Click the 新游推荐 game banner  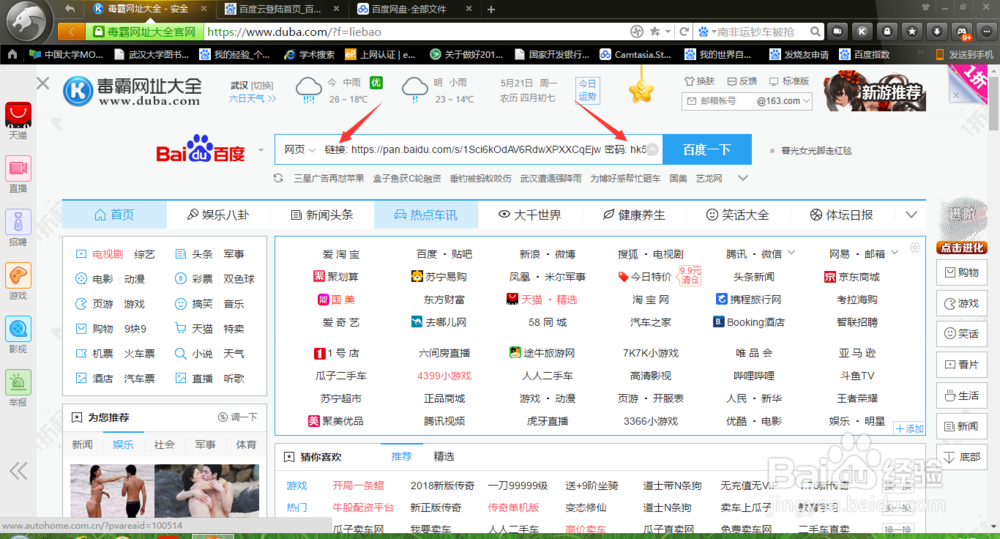click(874, 91)
